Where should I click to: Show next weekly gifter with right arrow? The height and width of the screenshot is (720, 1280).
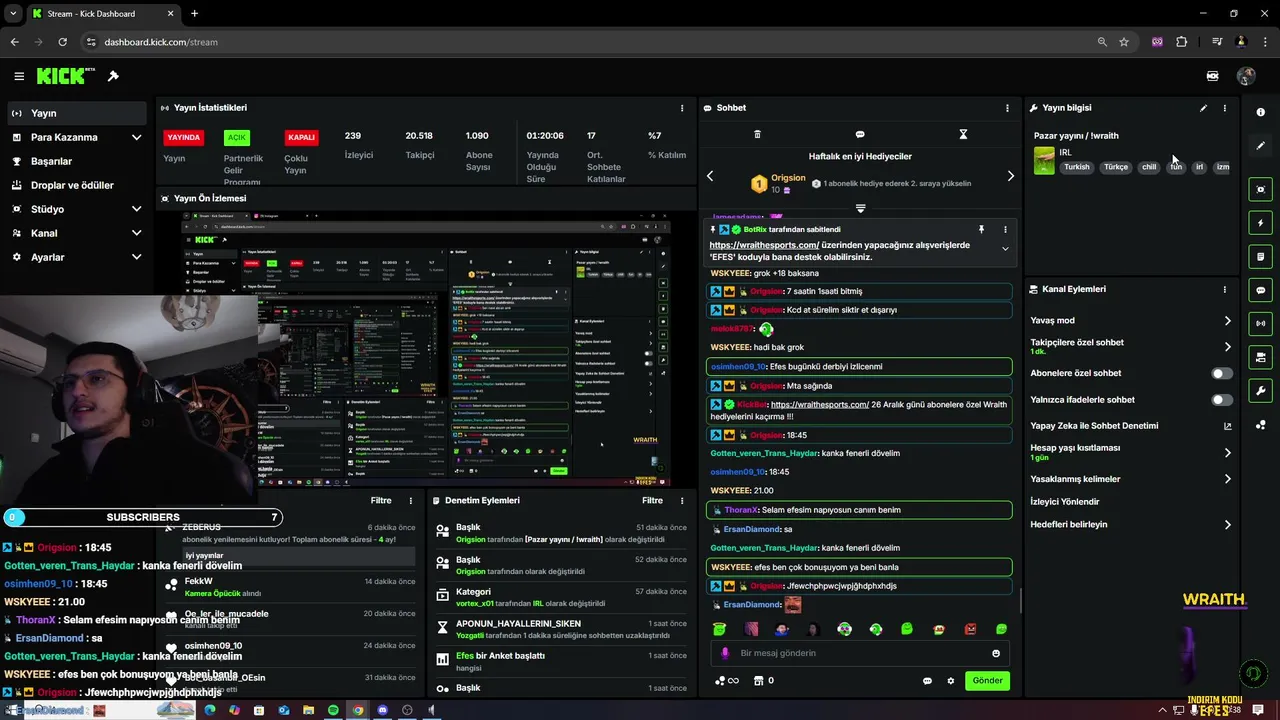click(x=1010, y=176)
